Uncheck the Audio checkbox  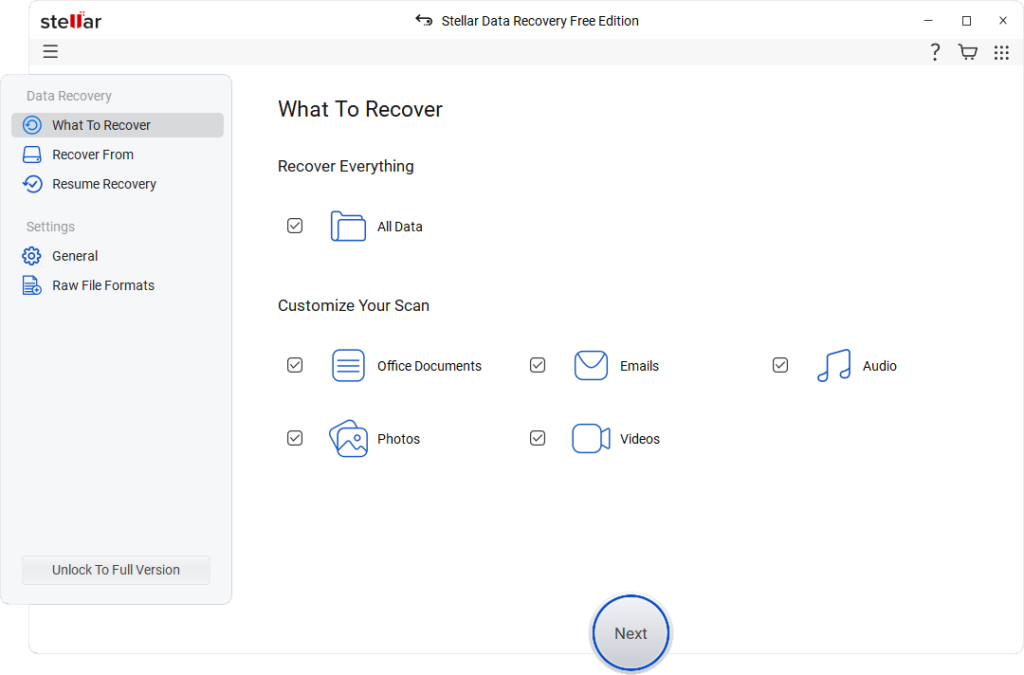[781, 366]
